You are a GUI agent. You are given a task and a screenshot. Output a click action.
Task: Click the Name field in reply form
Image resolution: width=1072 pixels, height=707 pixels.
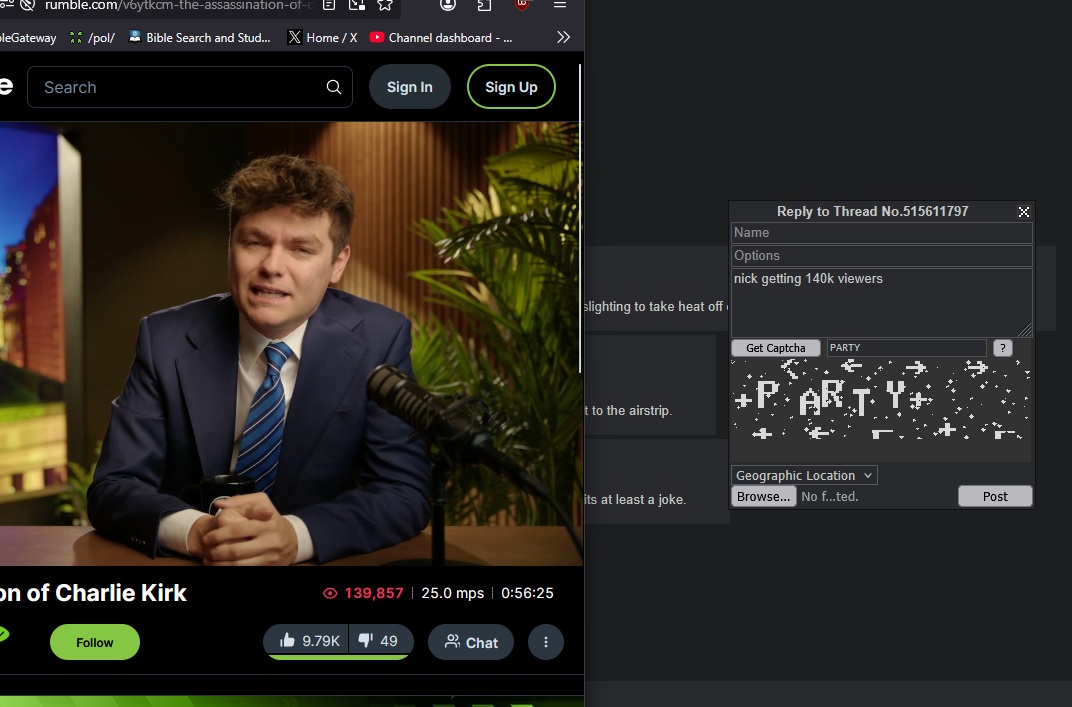tap(881, 232)
